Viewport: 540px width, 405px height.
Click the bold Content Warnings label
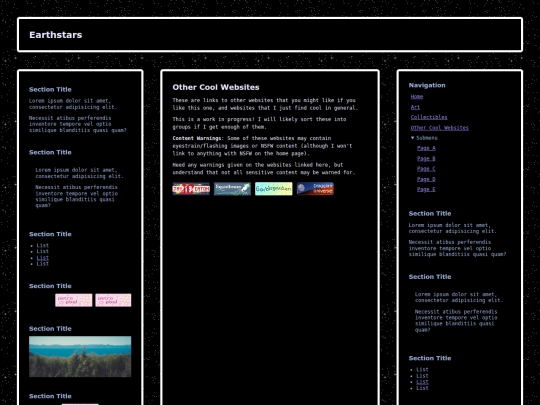pos(198,138)
